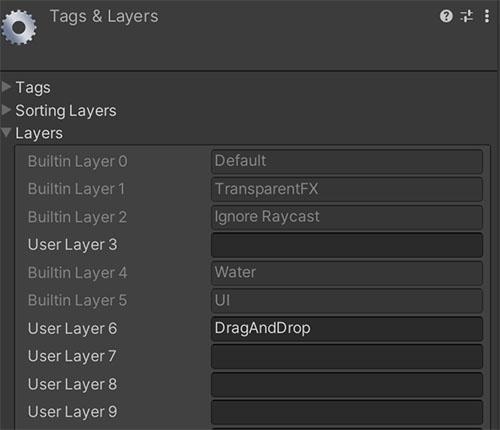
Task: Click the User Layer 7 name field
Action: [347, 357]
